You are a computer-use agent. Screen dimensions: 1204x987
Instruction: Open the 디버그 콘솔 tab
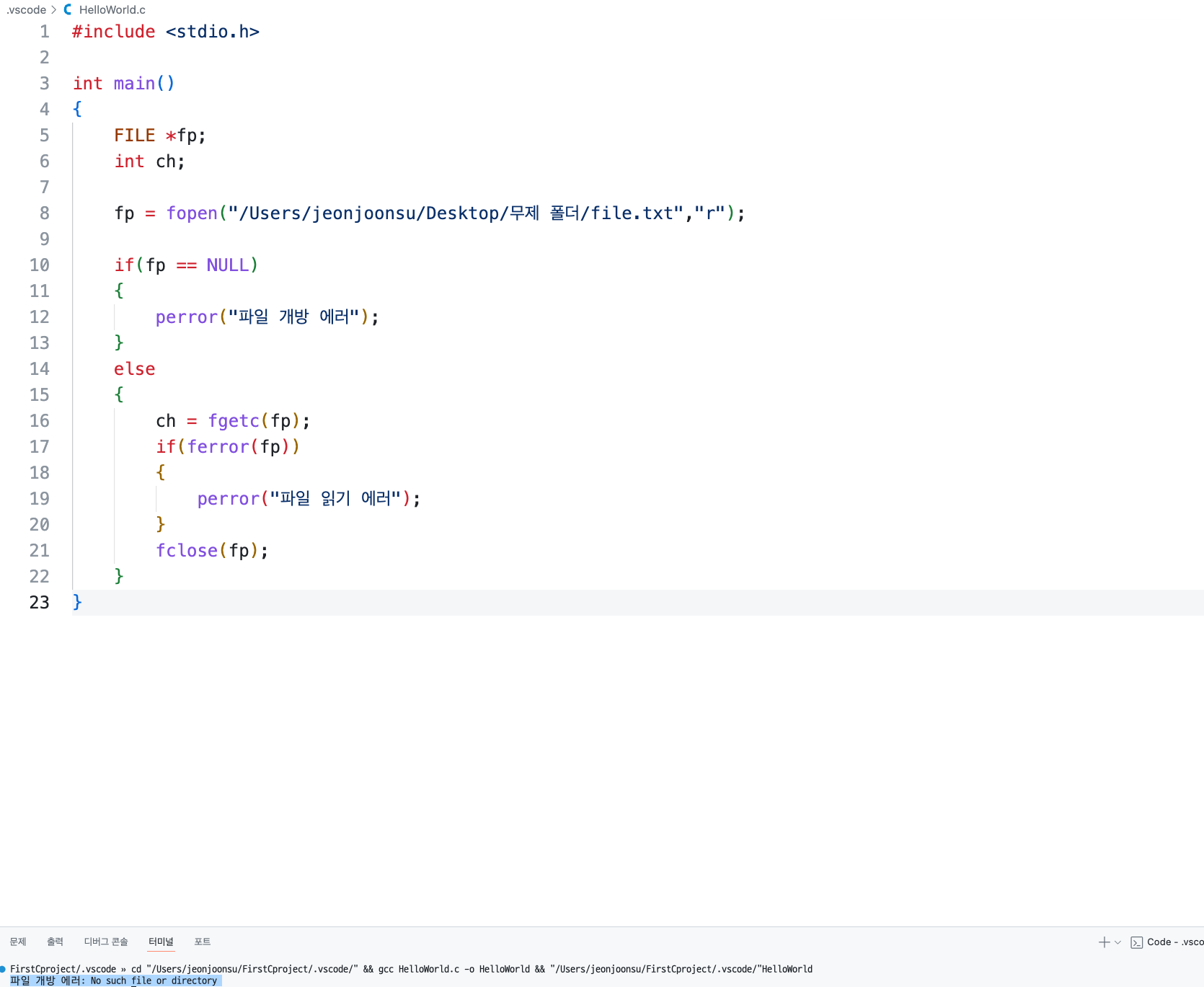click(x=106, y=942)
